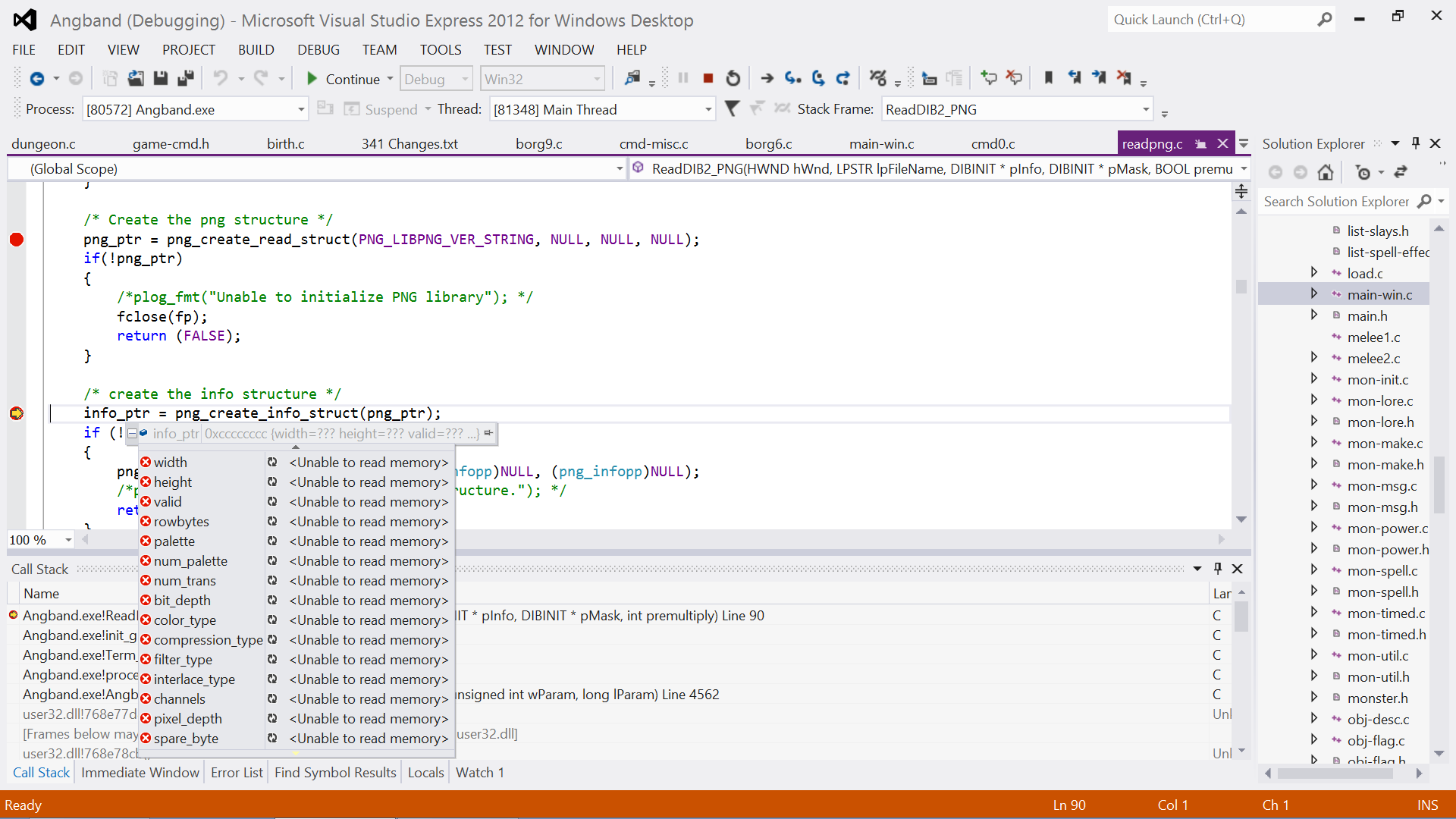Switch to the main-win.c document tab
The image size is (1456, 819).
[x=881, y=144]
